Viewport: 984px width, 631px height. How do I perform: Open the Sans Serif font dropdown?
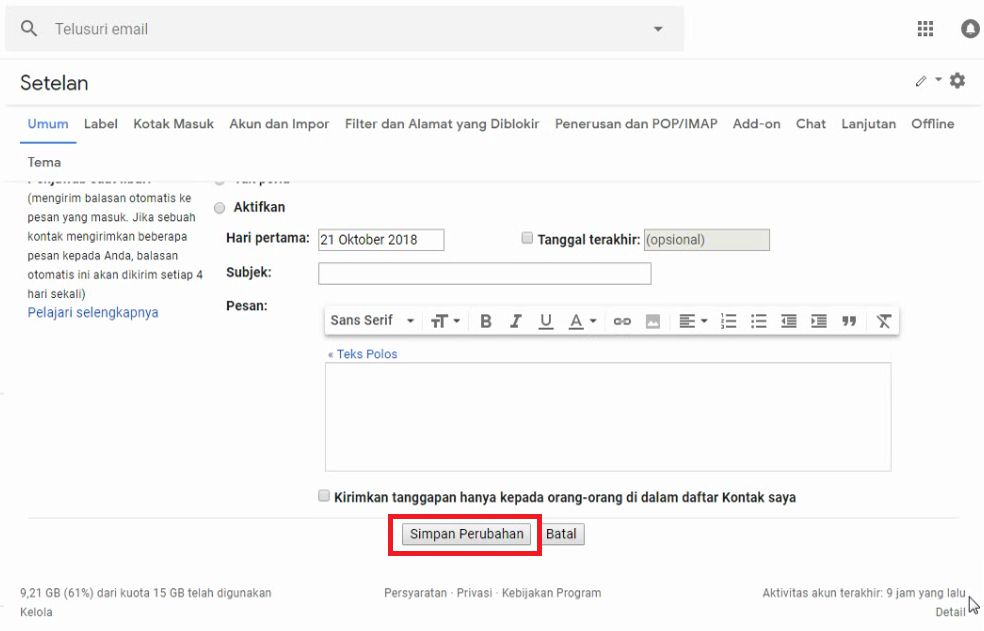point(372,321)
